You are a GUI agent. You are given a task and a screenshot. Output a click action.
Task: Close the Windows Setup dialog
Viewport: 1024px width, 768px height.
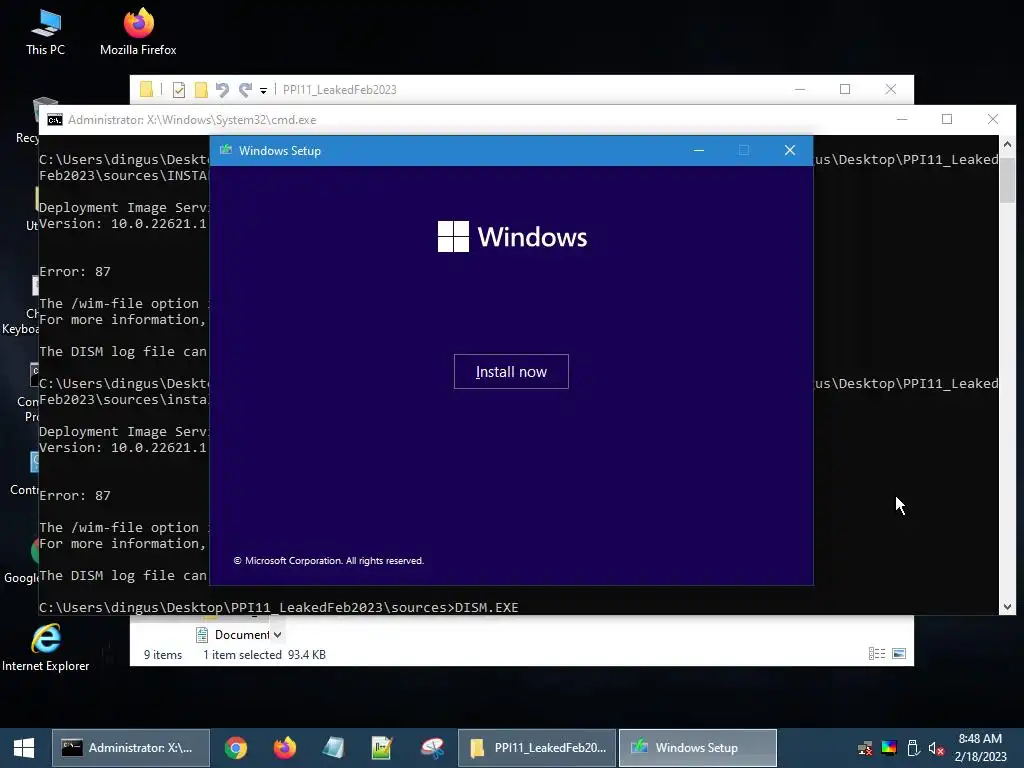pyautogui.click(x=790, y=150)
